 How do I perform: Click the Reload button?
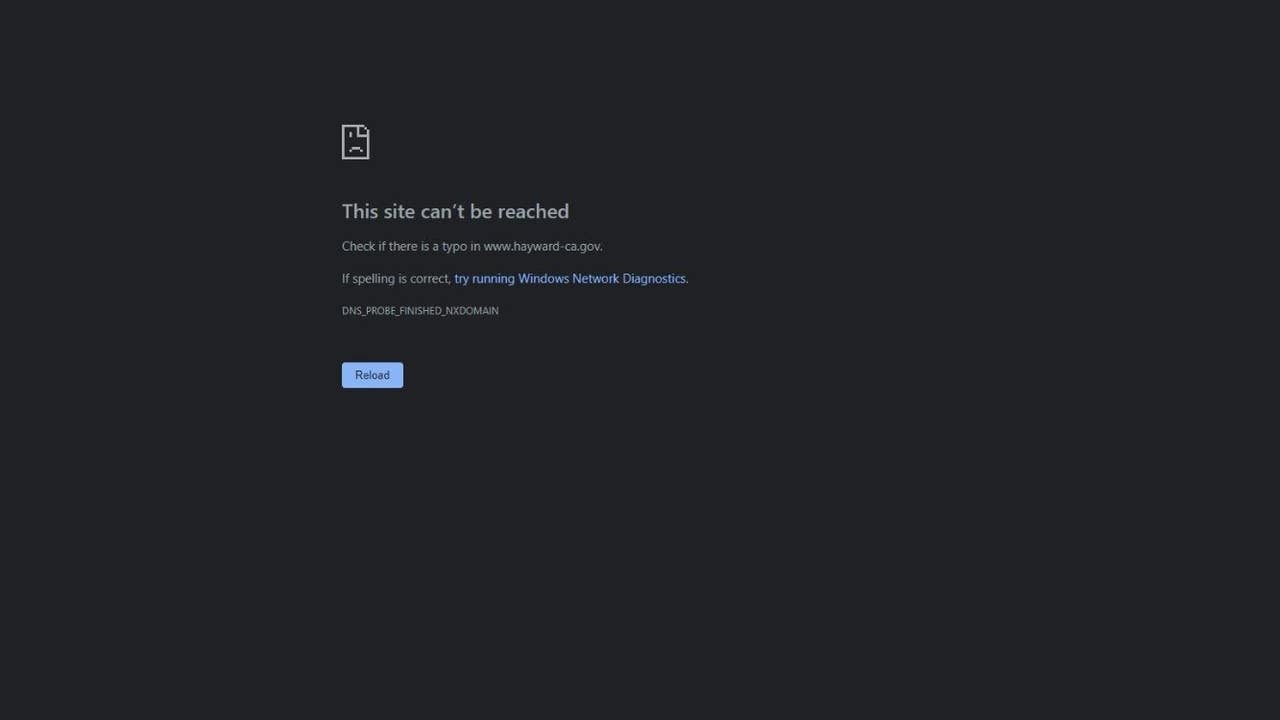click(x=372, y=375)
